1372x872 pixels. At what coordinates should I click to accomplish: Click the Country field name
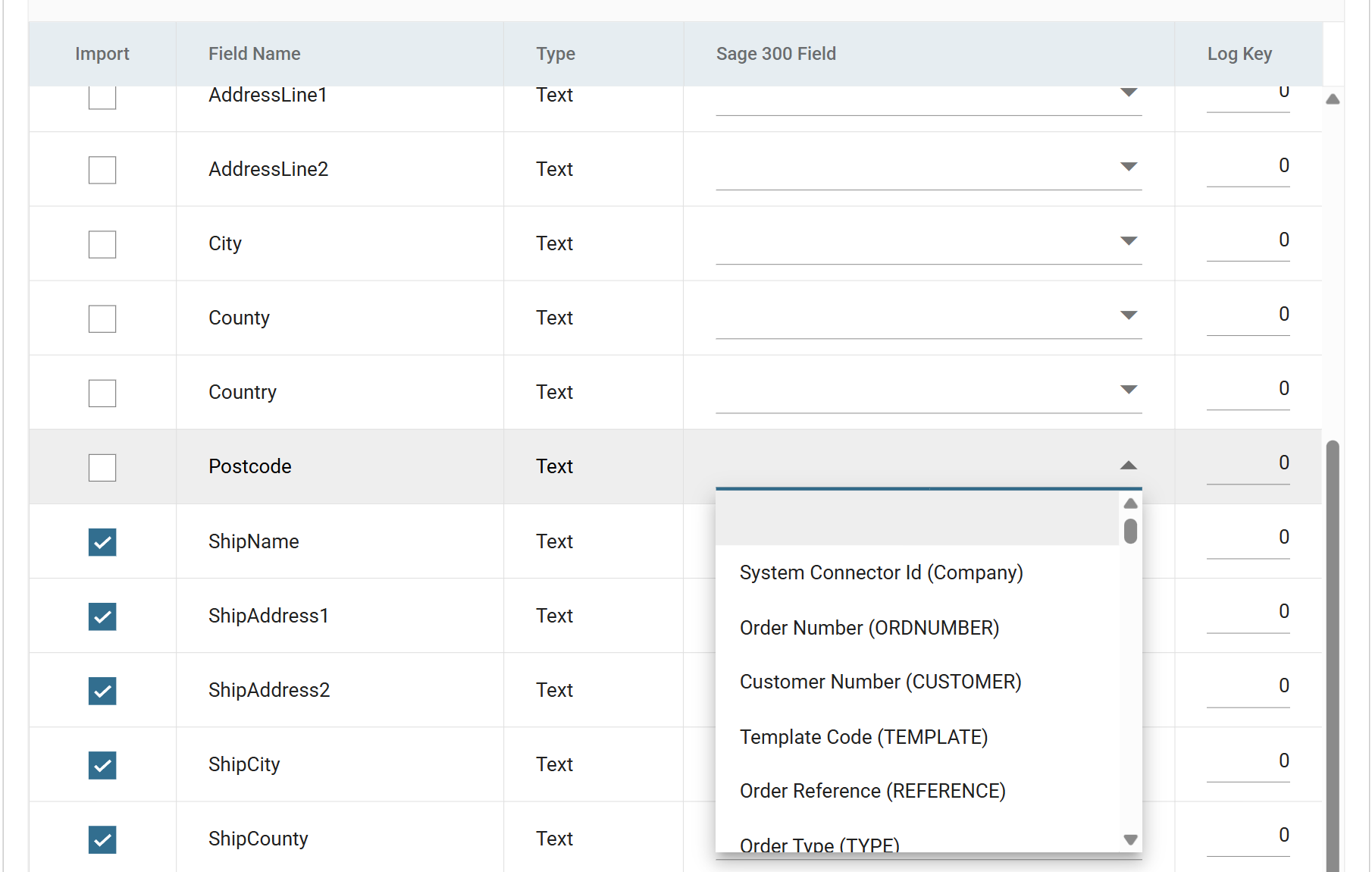pos(243,392)
